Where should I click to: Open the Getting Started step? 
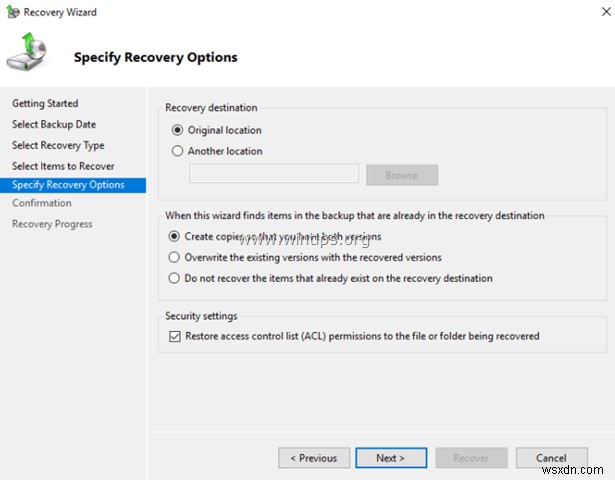coord(45,103)
